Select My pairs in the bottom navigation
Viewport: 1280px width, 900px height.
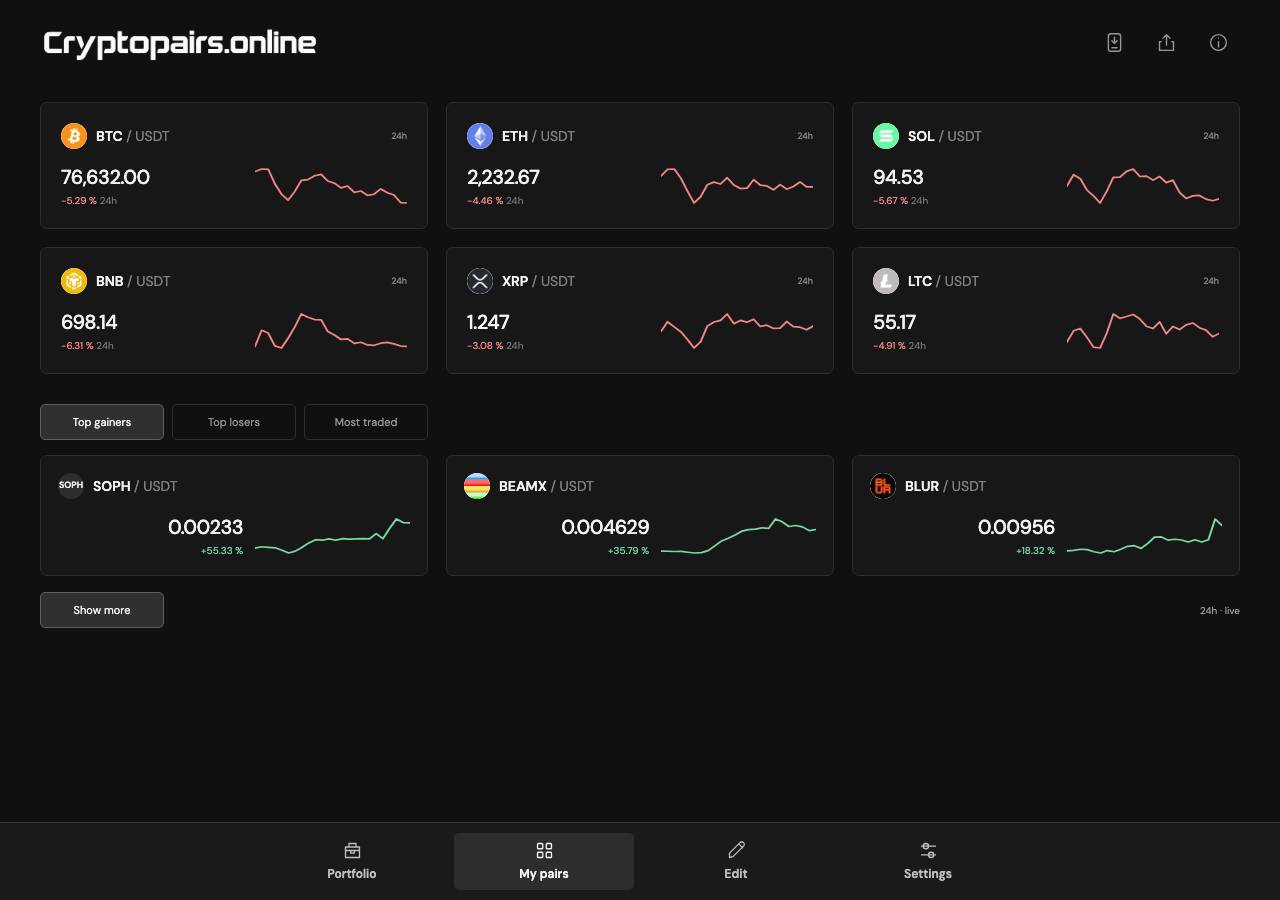(x=544, y=861)
